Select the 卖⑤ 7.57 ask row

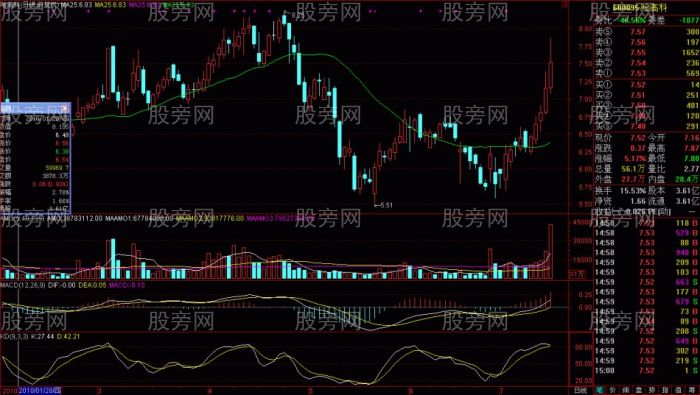[647, 32]
